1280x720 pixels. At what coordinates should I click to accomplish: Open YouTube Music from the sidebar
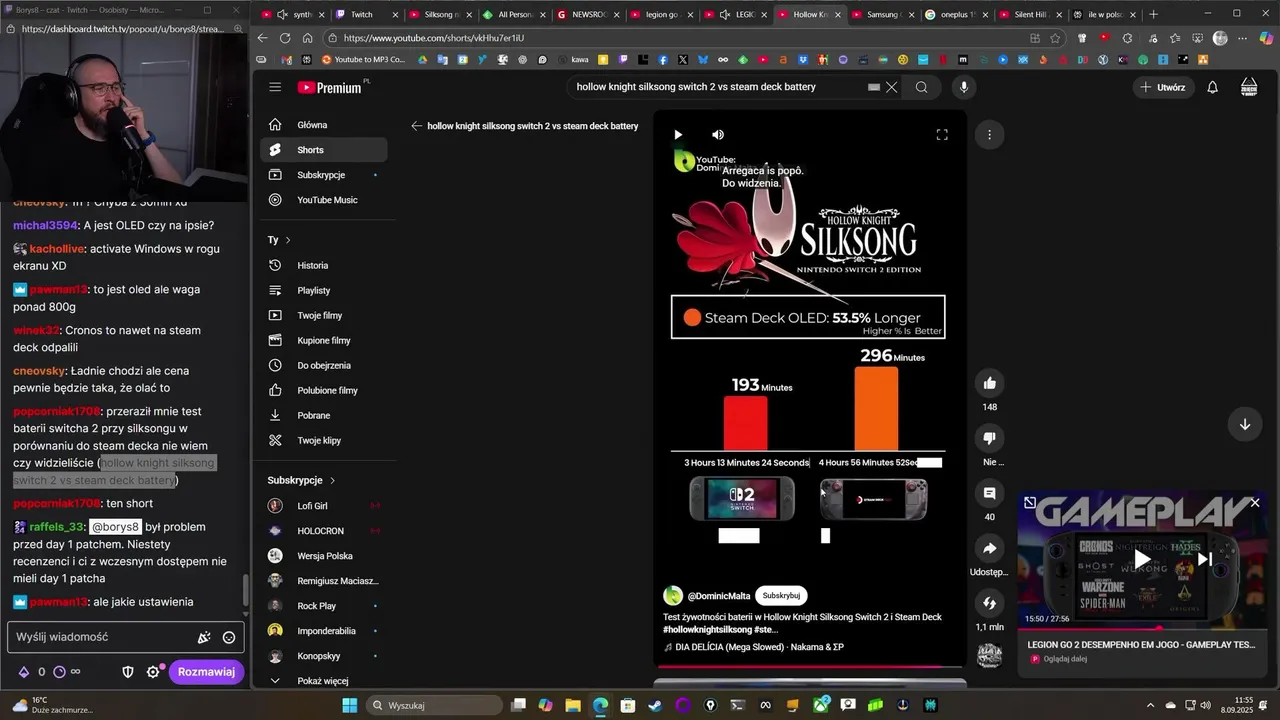pyautogui.click(x=323, y=200)
